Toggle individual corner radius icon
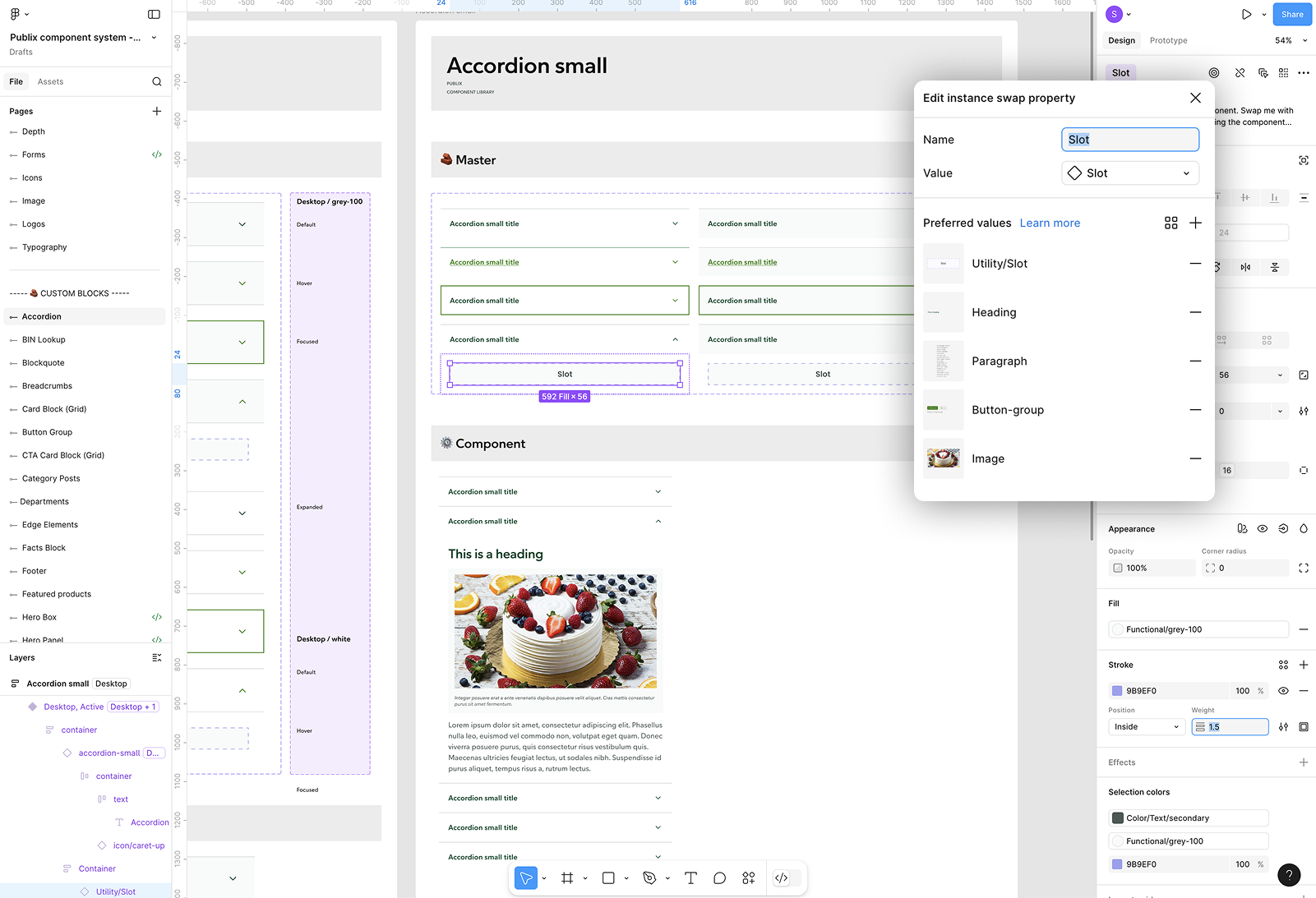Viewport: 1316px width, 898px height. tap(1304, 568)
